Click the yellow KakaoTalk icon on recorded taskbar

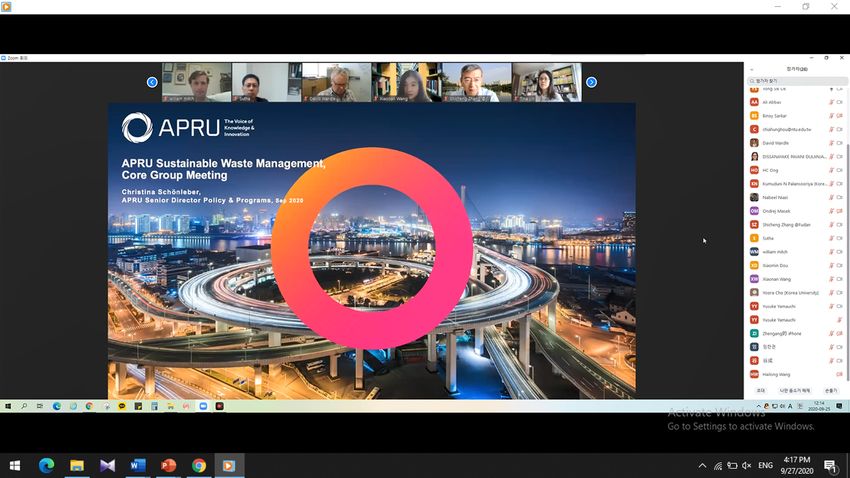121,406
